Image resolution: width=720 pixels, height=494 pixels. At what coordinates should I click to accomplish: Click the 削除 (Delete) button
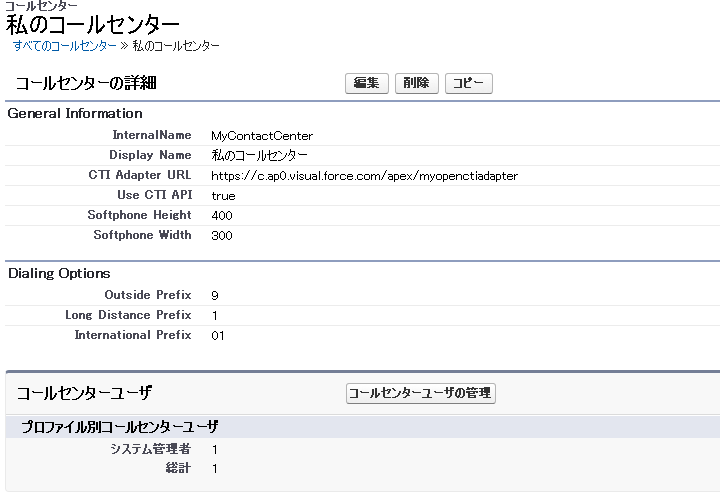click(x=416, y=83)
